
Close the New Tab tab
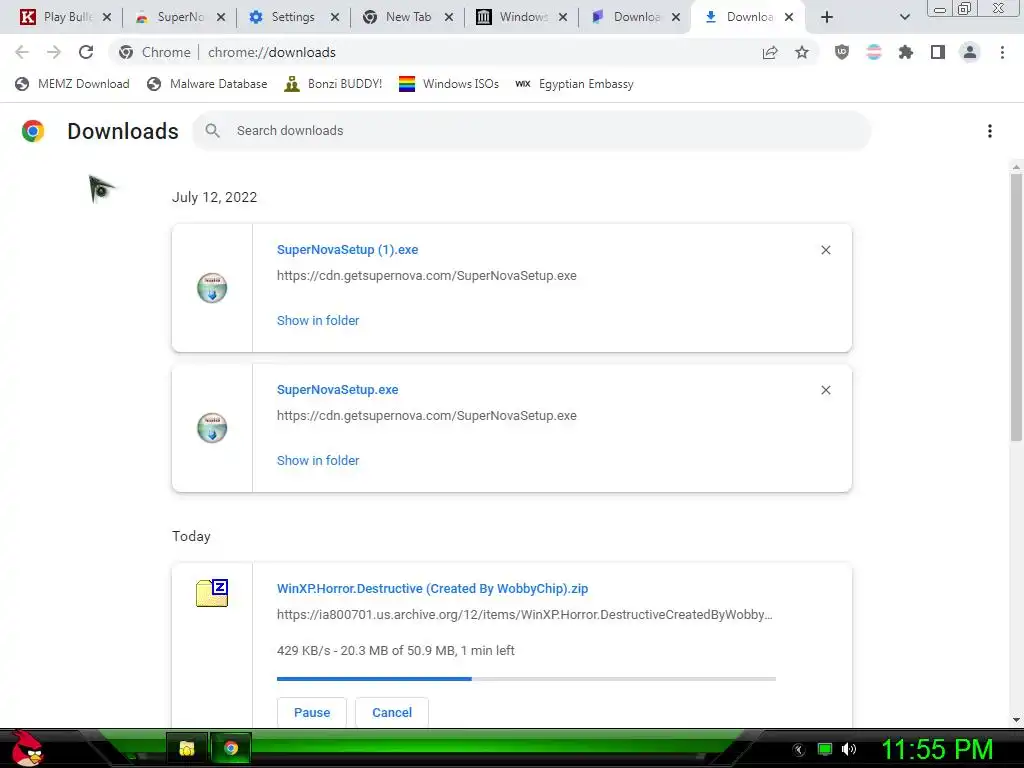449,17
